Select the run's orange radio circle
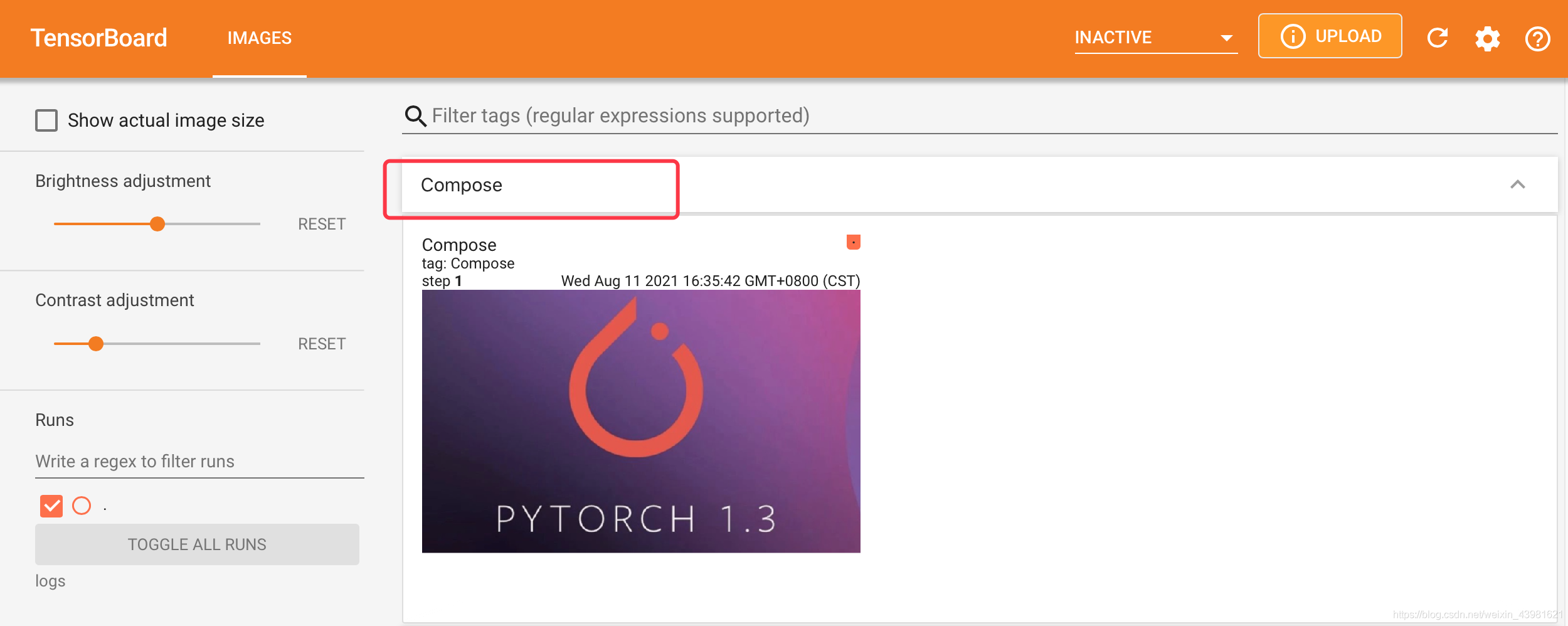 [x=82, y=506]
